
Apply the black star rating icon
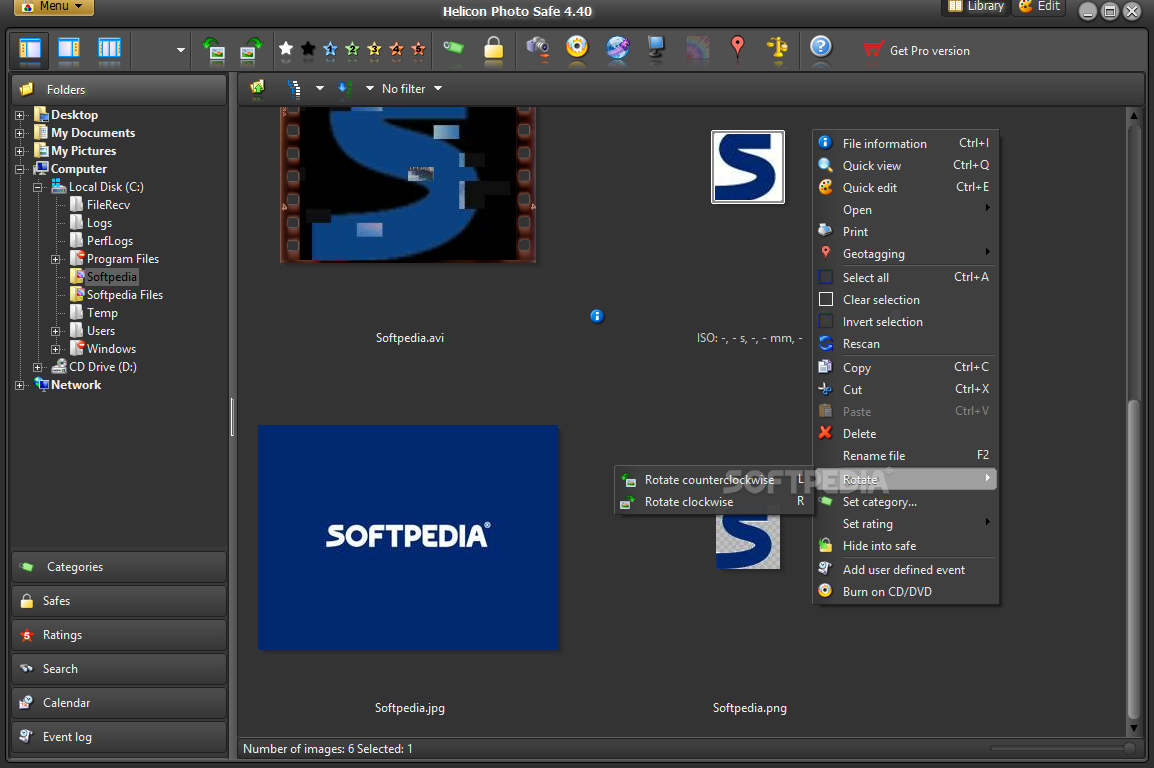308,49
